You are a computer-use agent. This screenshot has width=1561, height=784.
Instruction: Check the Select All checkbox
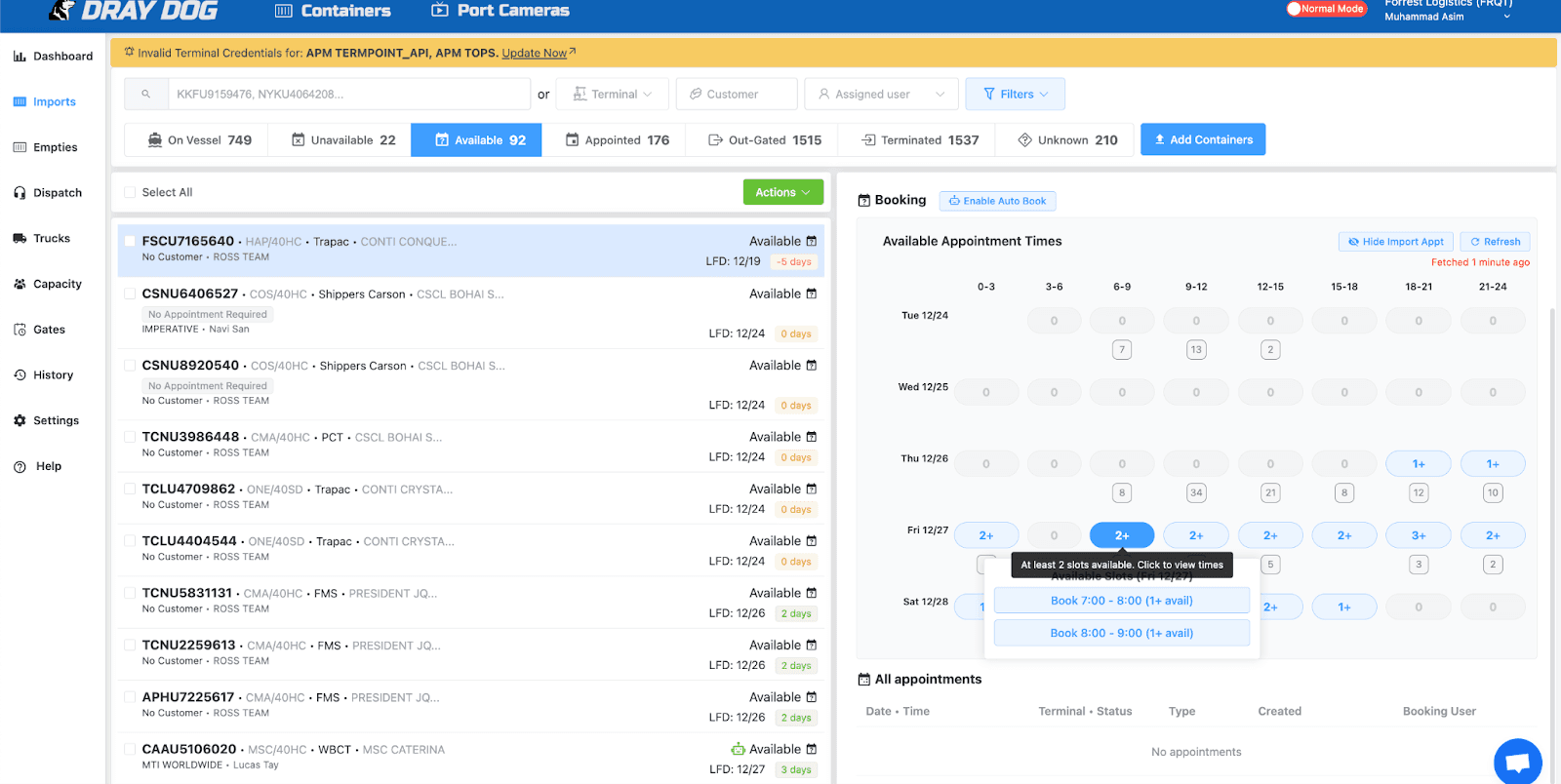point(130,193)
